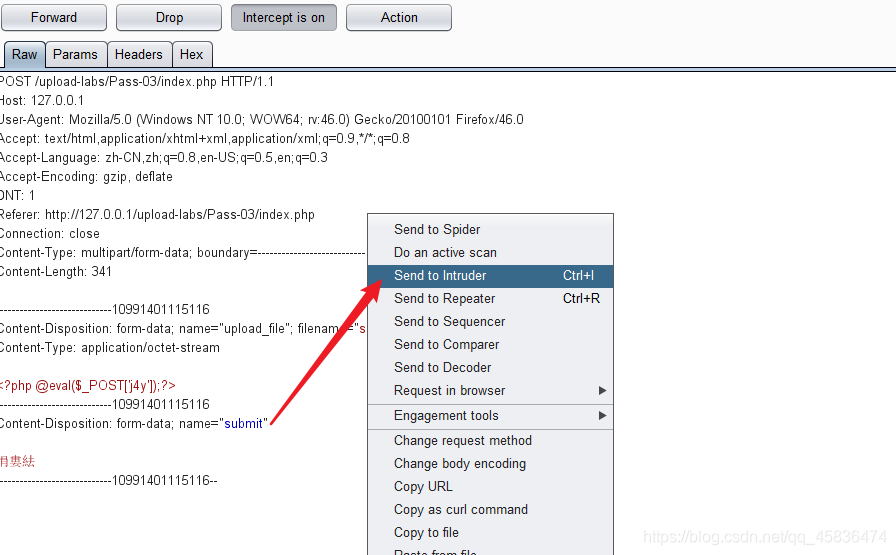Click the Accept-Language header line
The width and height of the screenshot is (896, 555).
(164, 158)
